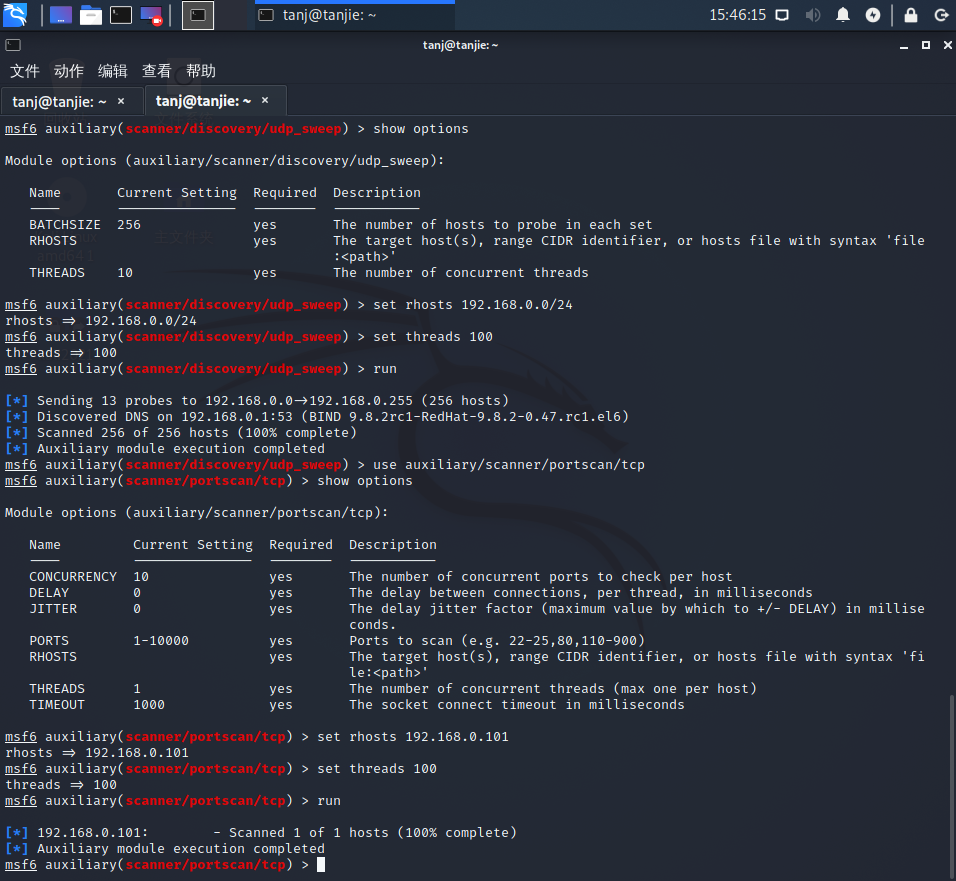
Task: Launch the terminal emulator panel icon
Action: tap(121, 15)
